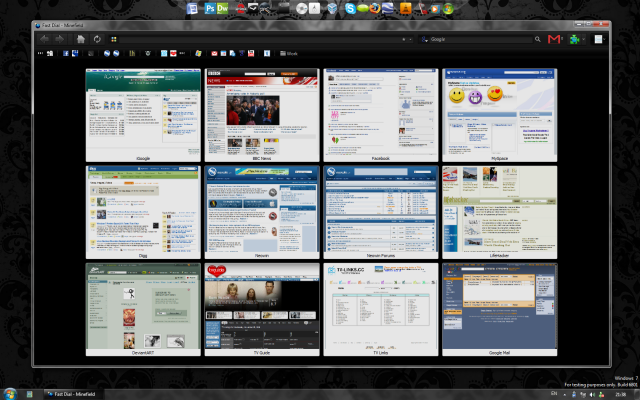This screenshot has height=400, width=640.
Task: Open the Neowin speed dial thumbnail
Action: (x=262, y=212)
